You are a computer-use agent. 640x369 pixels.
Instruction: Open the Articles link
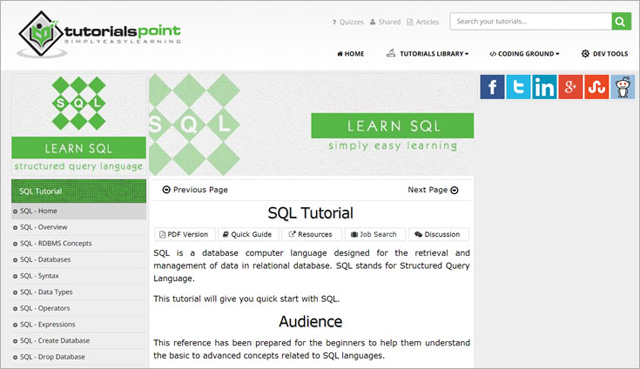pos(423,22)
